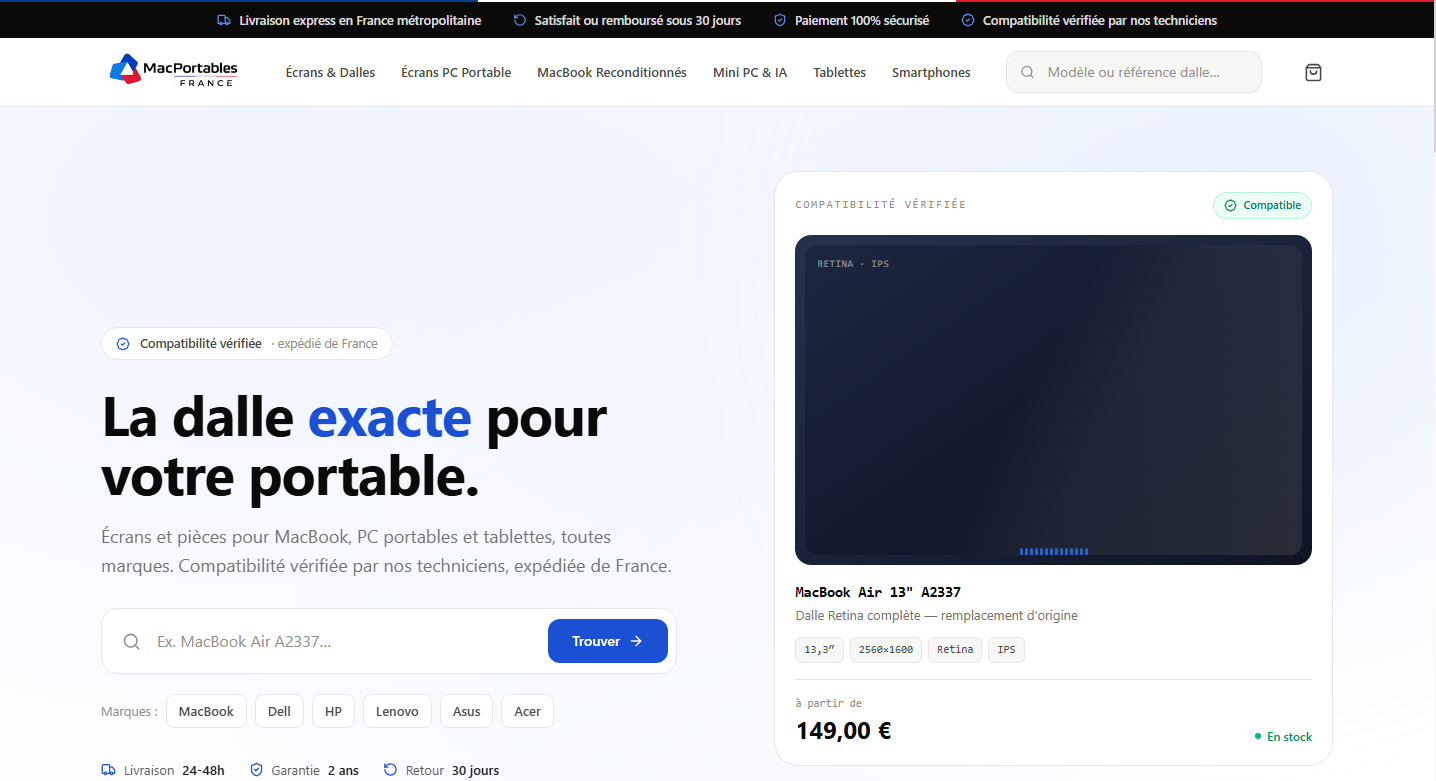Click the check icon beside Compatibilité vérifiée par nos techniciens
1436x781 pixels.
tap(968, 20)
